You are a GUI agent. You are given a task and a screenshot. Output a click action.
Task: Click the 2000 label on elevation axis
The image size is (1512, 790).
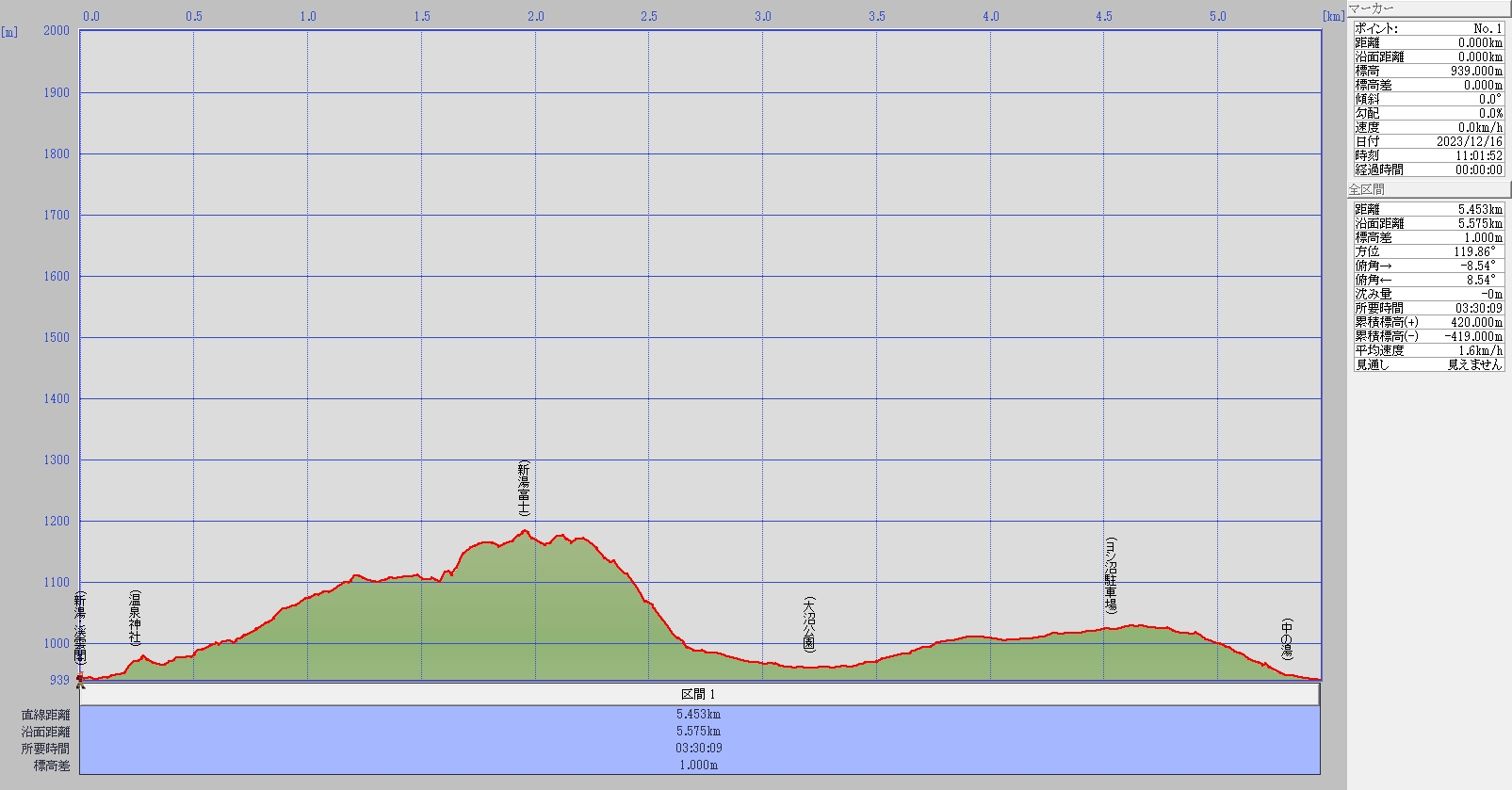coord(57,30)
